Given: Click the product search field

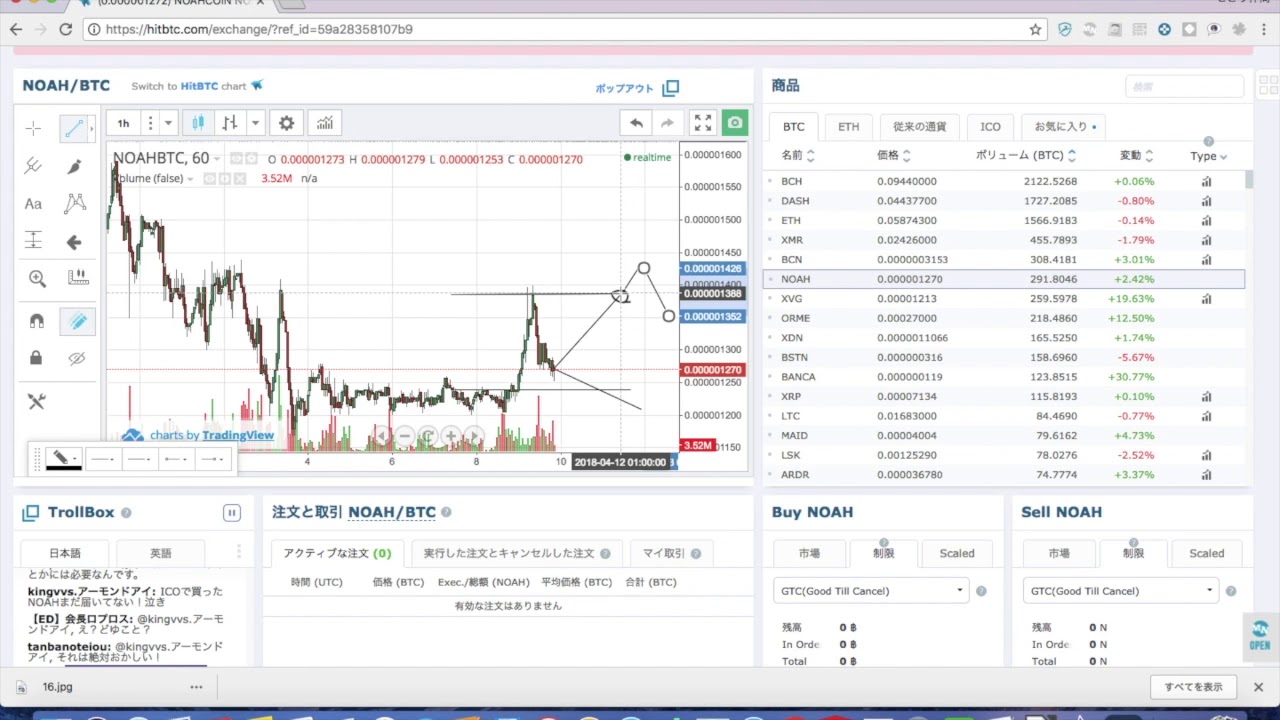Looking at the screenshot, I should (1184, 87).
